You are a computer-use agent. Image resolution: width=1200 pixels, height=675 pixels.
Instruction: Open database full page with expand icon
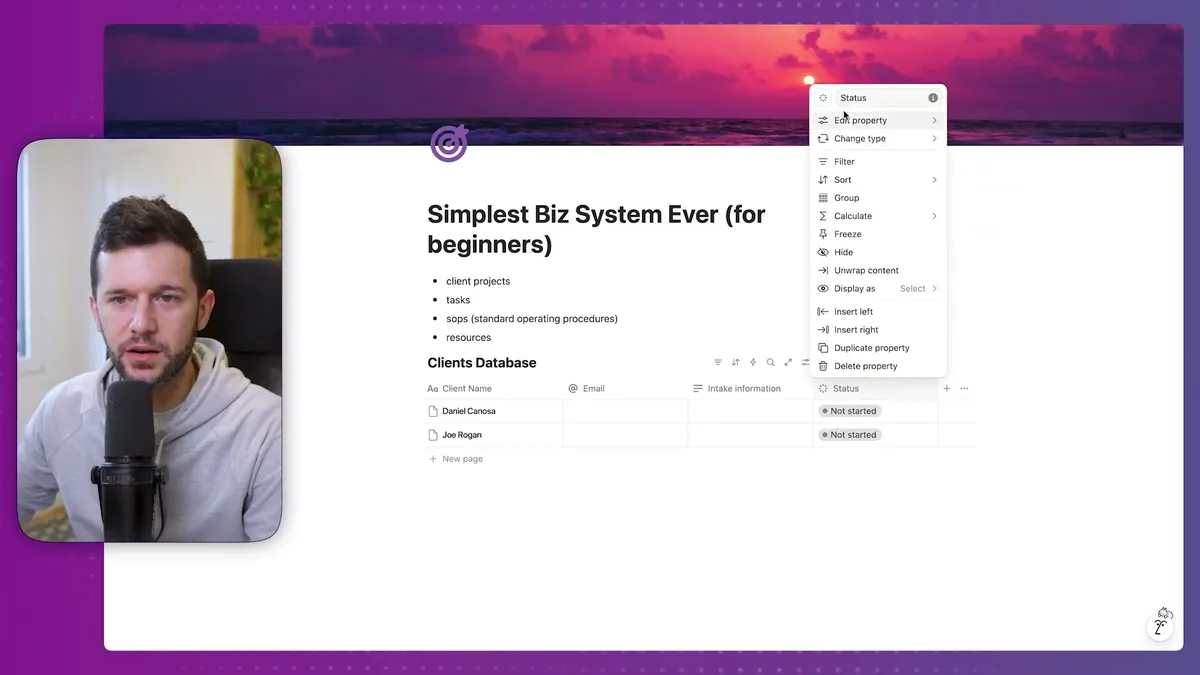pyautogui.click(x=788, y=363)
